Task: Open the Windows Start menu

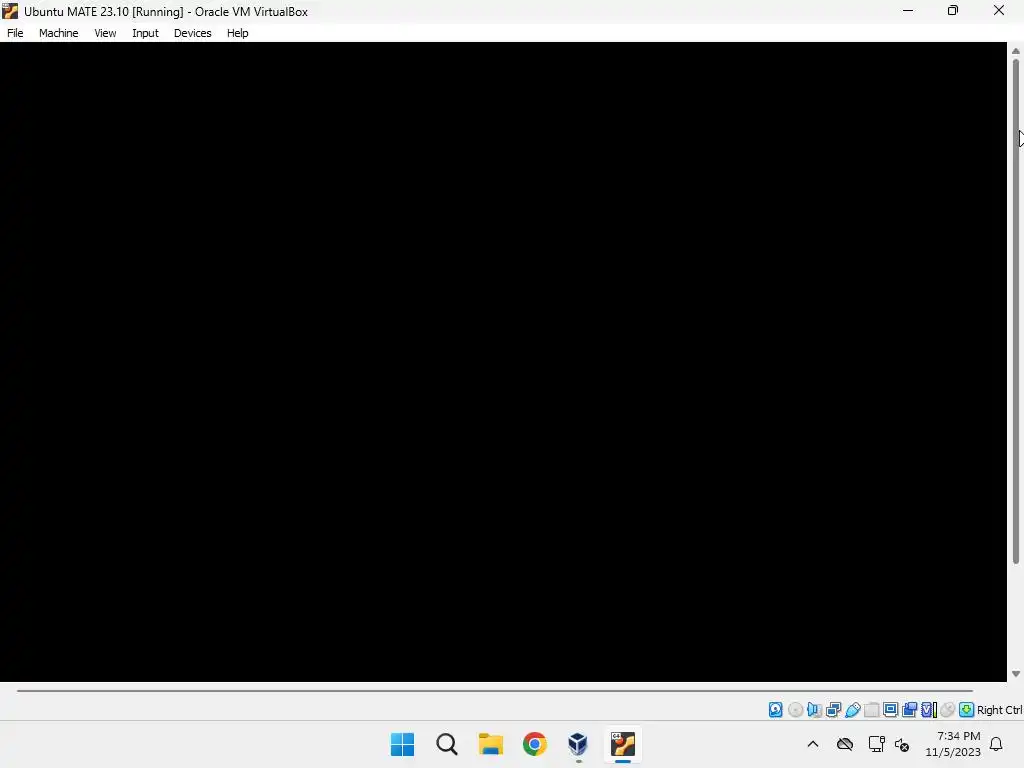Action: pos(402,744)
